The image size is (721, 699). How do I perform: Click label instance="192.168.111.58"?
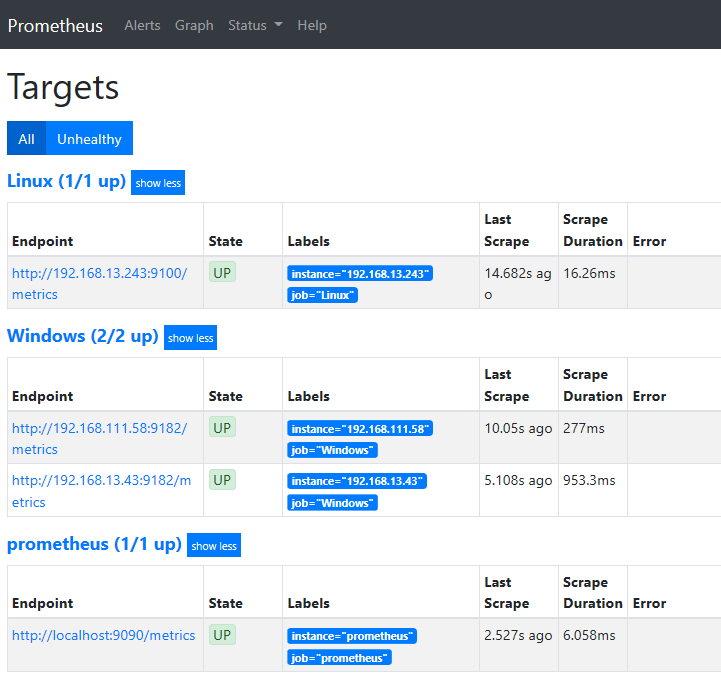click(360, 429)
